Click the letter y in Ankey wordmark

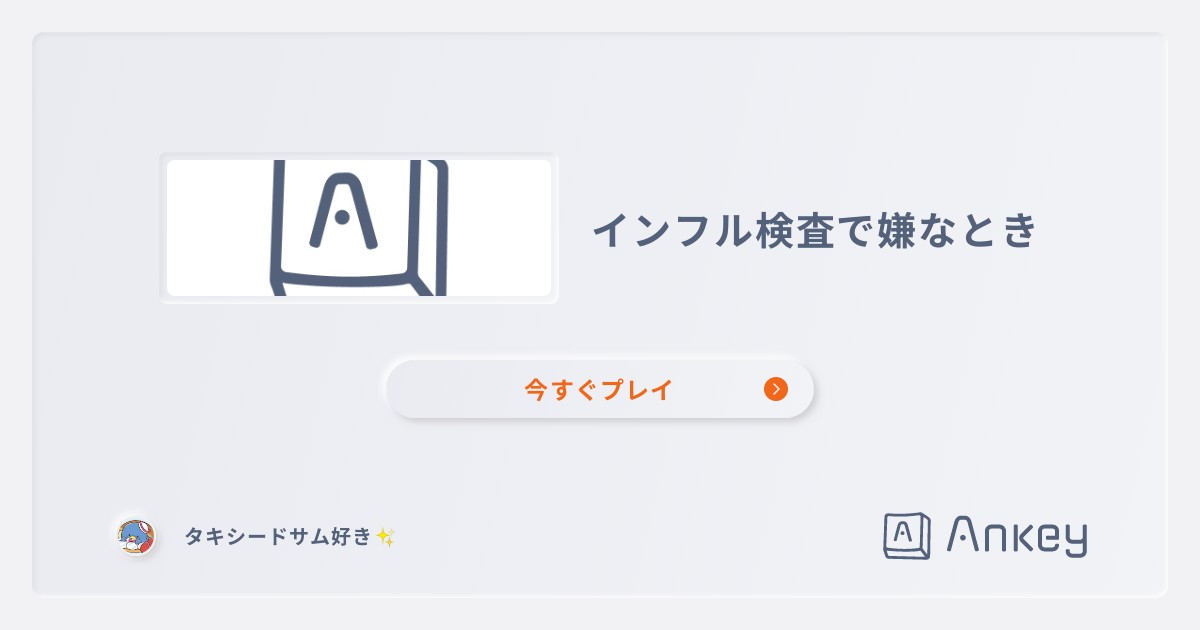[1074, 541]
